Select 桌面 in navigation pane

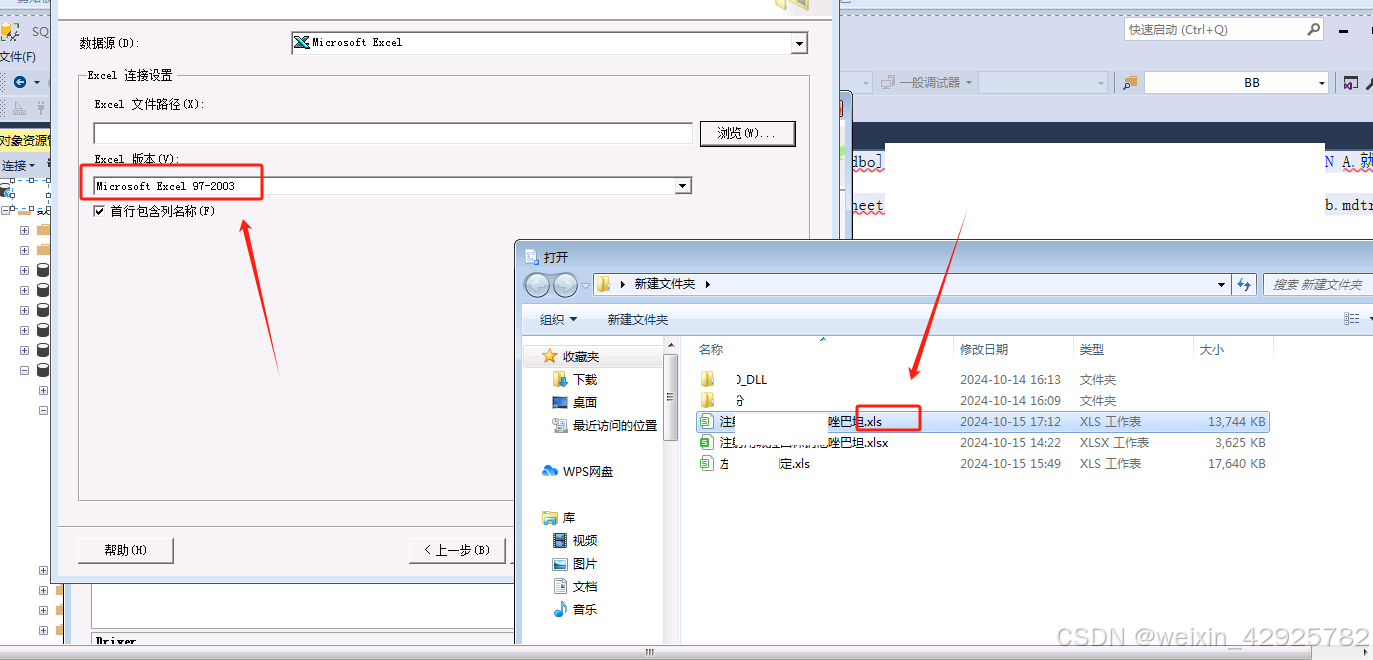(584, 403)
